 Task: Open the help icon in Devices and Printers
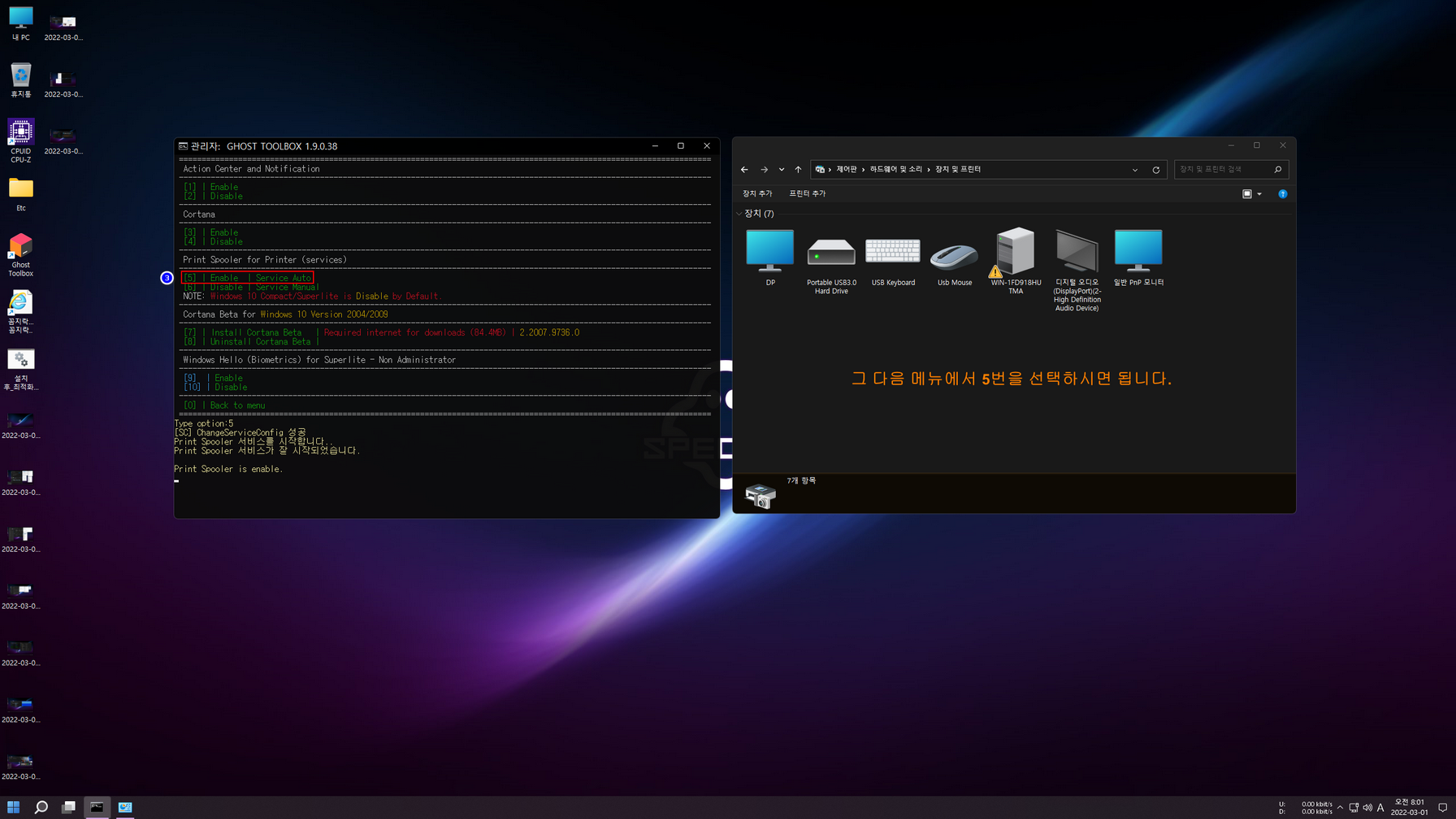click(1283, 194)
